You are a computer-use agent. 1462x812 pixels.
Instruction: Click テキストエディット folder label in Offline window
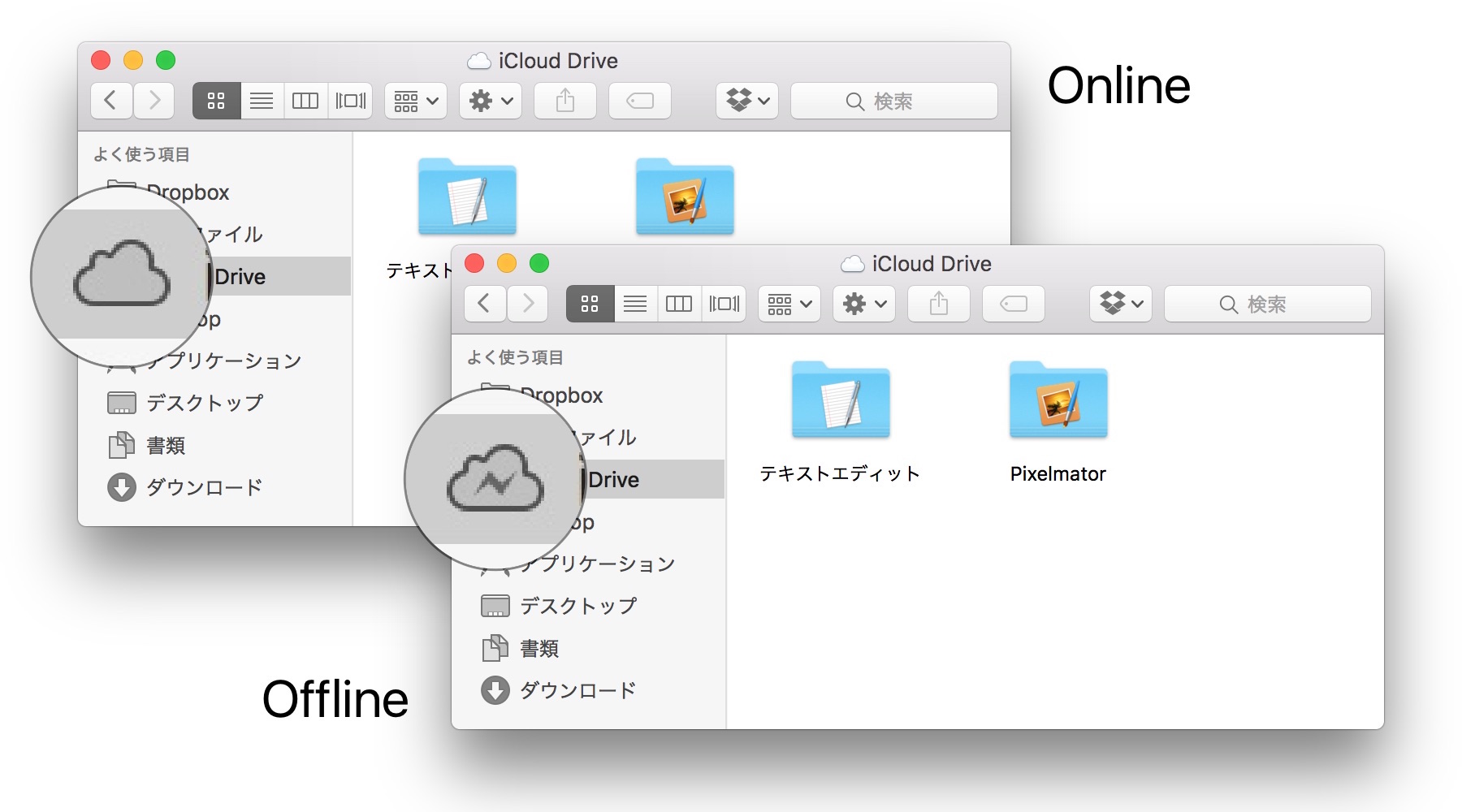pos(840,473)
